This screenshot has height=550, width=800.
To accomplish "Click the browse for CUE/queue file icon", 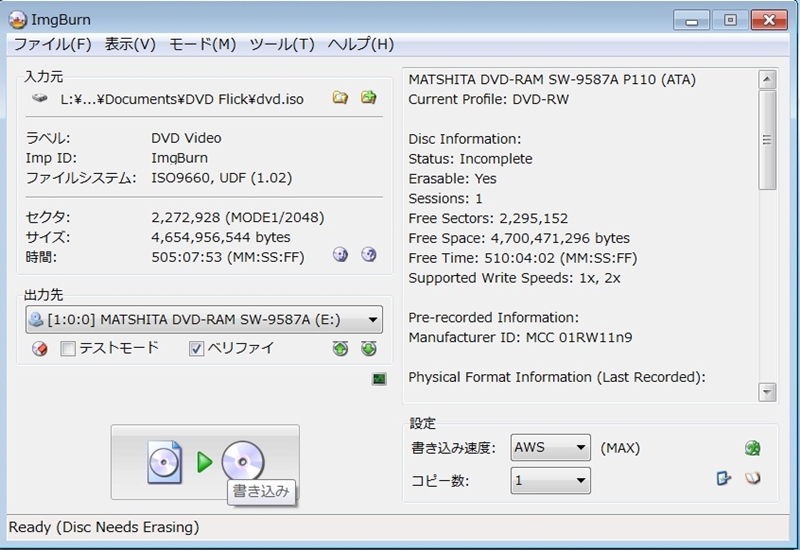I will click(368, 97).
